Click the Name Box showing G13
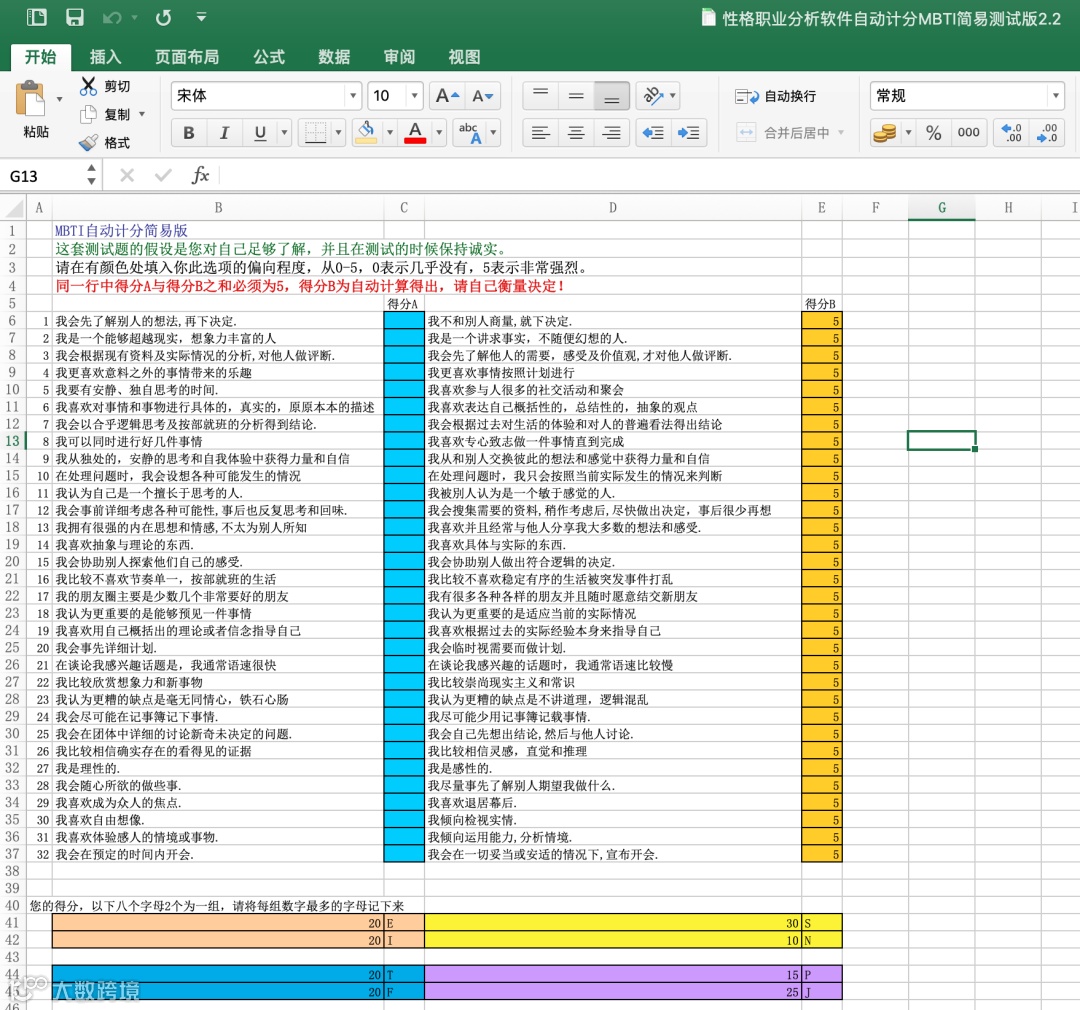The height and width of the screenshot is (1010, 1080). pos(45,176)
